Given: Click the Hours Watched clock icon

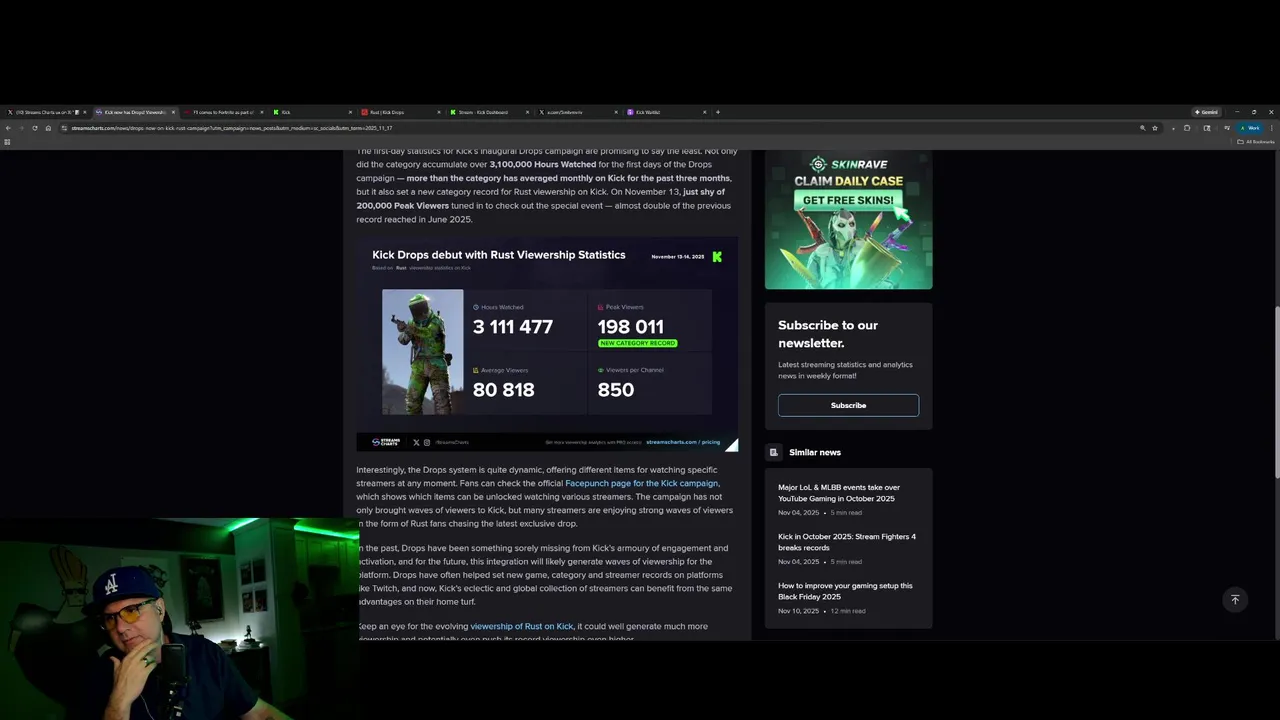Looking at the screenshot, I should (476, 307).
